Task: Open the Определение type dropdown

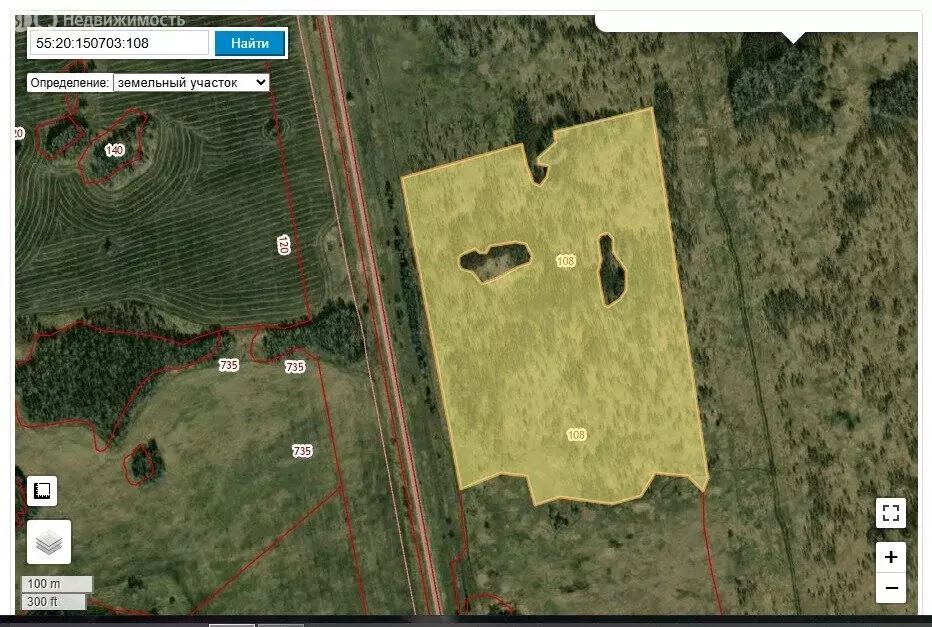Action: [191, 83]
